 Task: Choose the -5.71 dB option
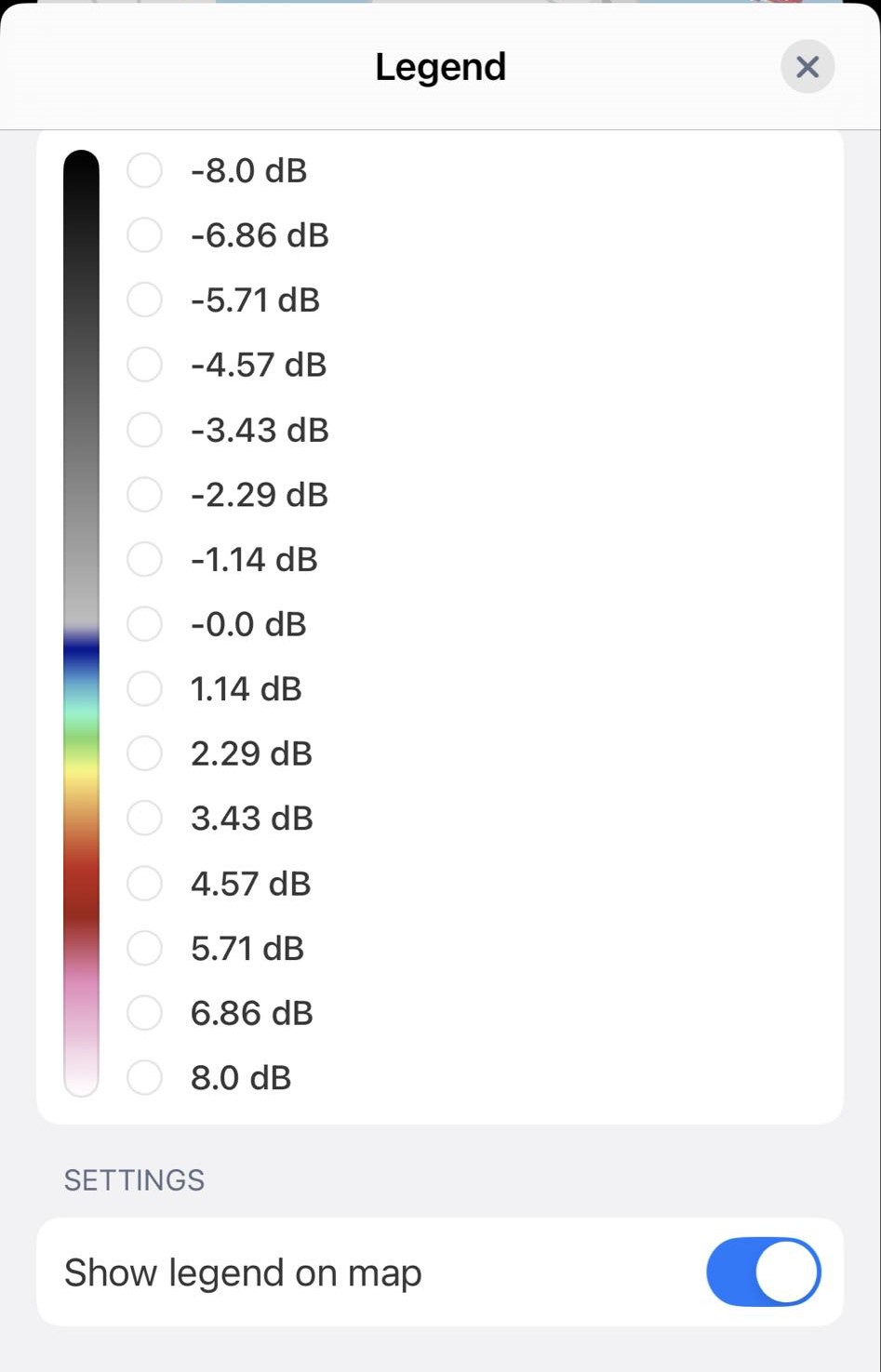tap(144, 300)
